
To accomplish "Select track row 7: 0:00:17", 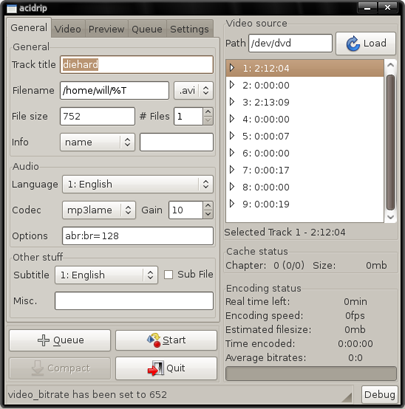I will (305, 170).
